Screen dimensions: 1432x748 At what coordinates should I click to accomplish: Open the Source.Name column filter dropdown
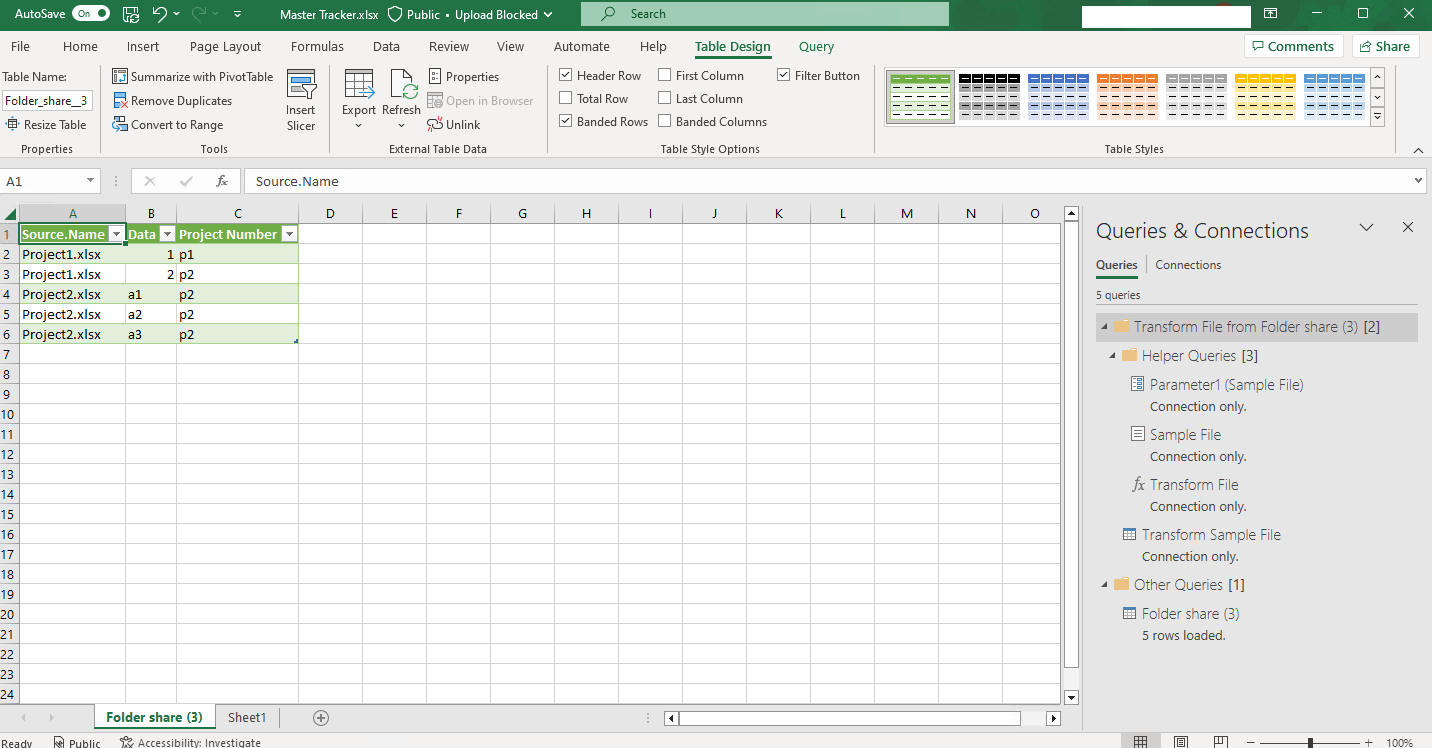[x=115, y=234]
